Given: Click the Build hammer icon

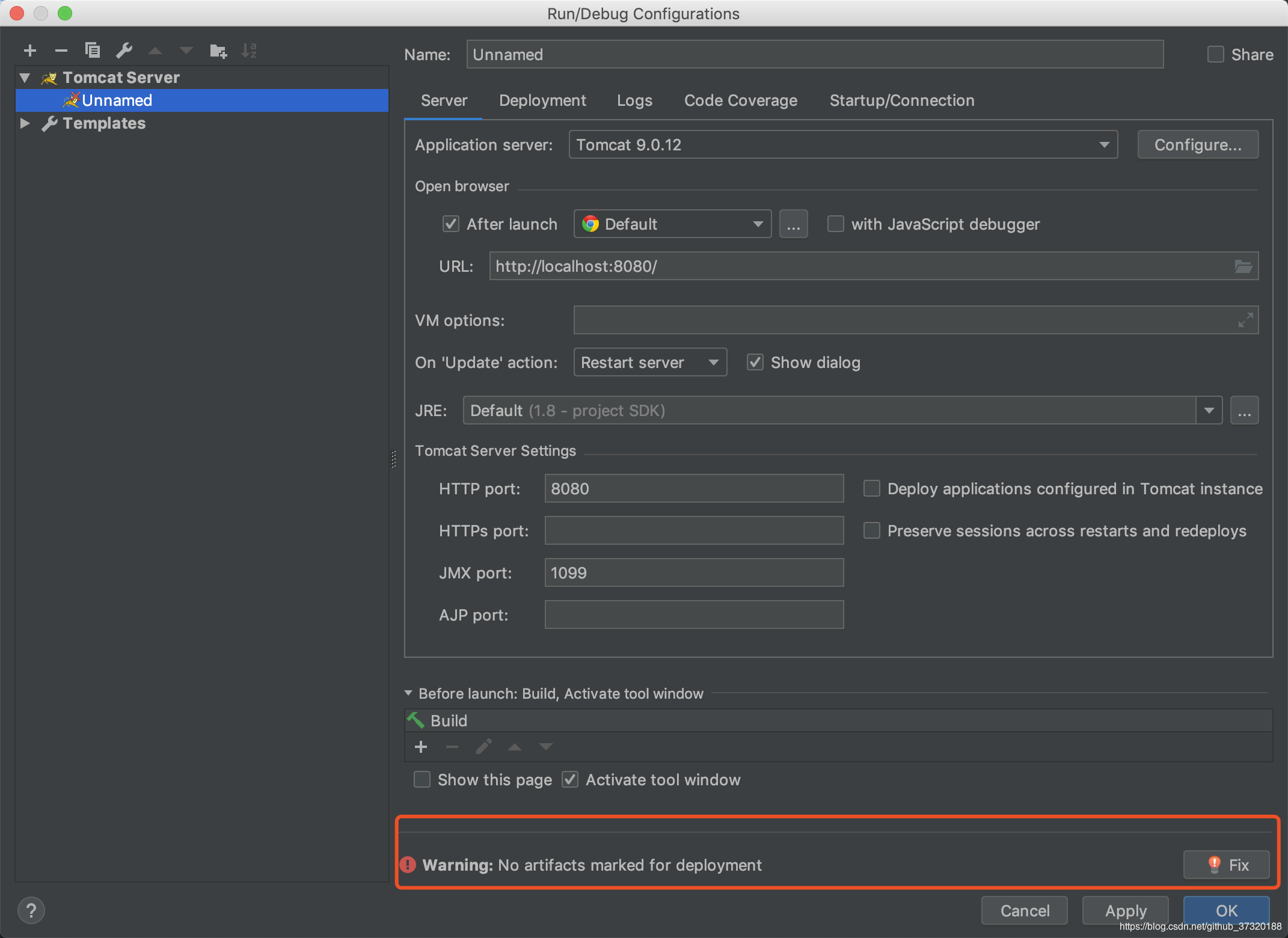Looking at the screenshot, I should pyautogui.click(x=416, y=720).
